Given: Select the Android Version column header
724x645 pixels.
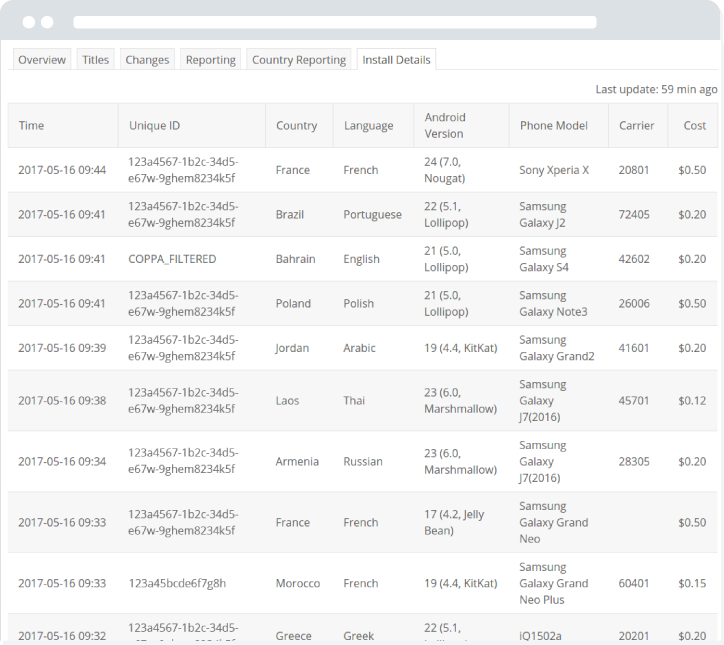Looking at the screenshot, I should pyautogui.click(x=444, y=126).
